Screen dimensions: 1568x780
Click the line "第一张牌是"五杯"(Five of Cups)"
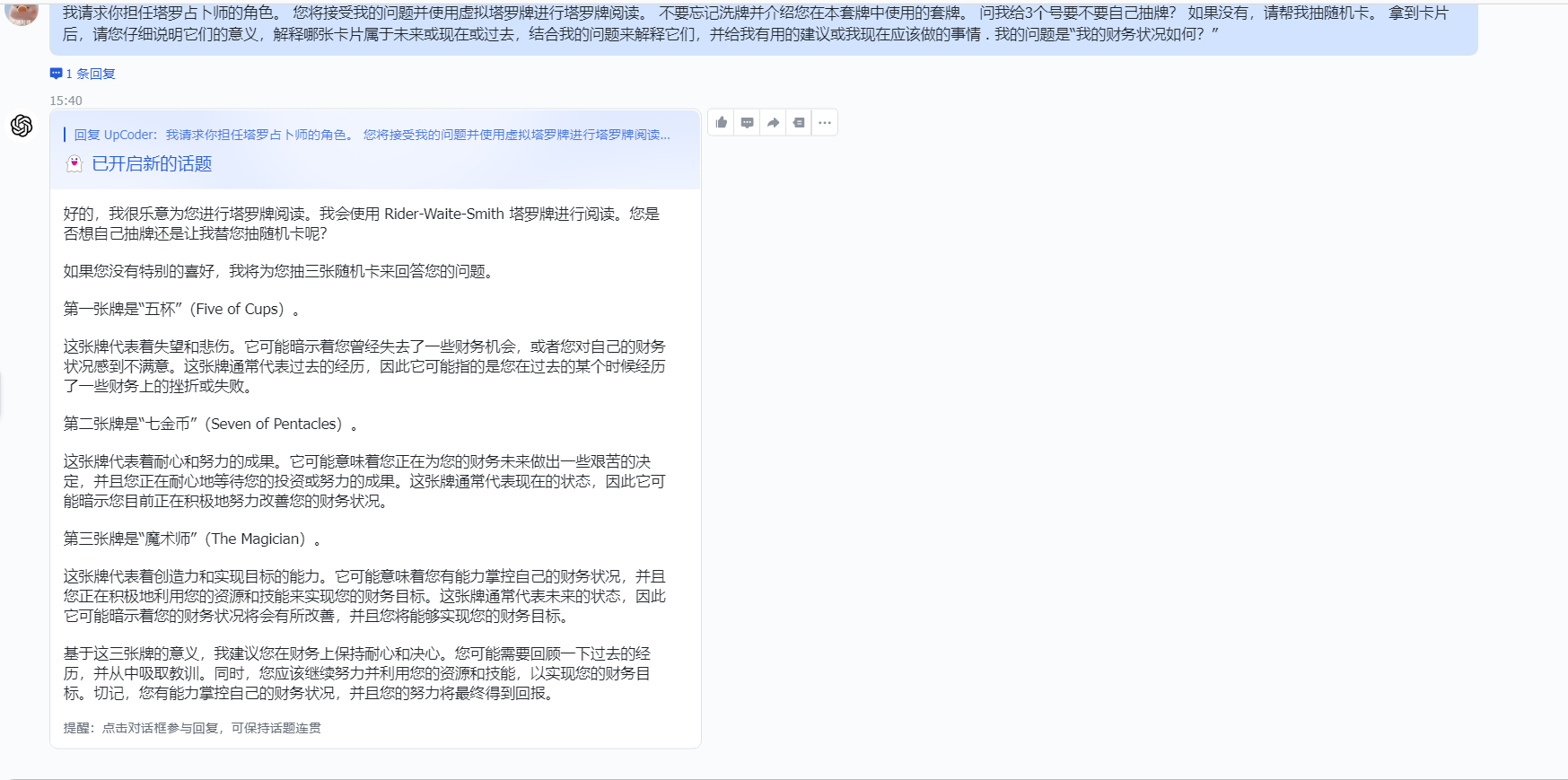pos(181,309)
